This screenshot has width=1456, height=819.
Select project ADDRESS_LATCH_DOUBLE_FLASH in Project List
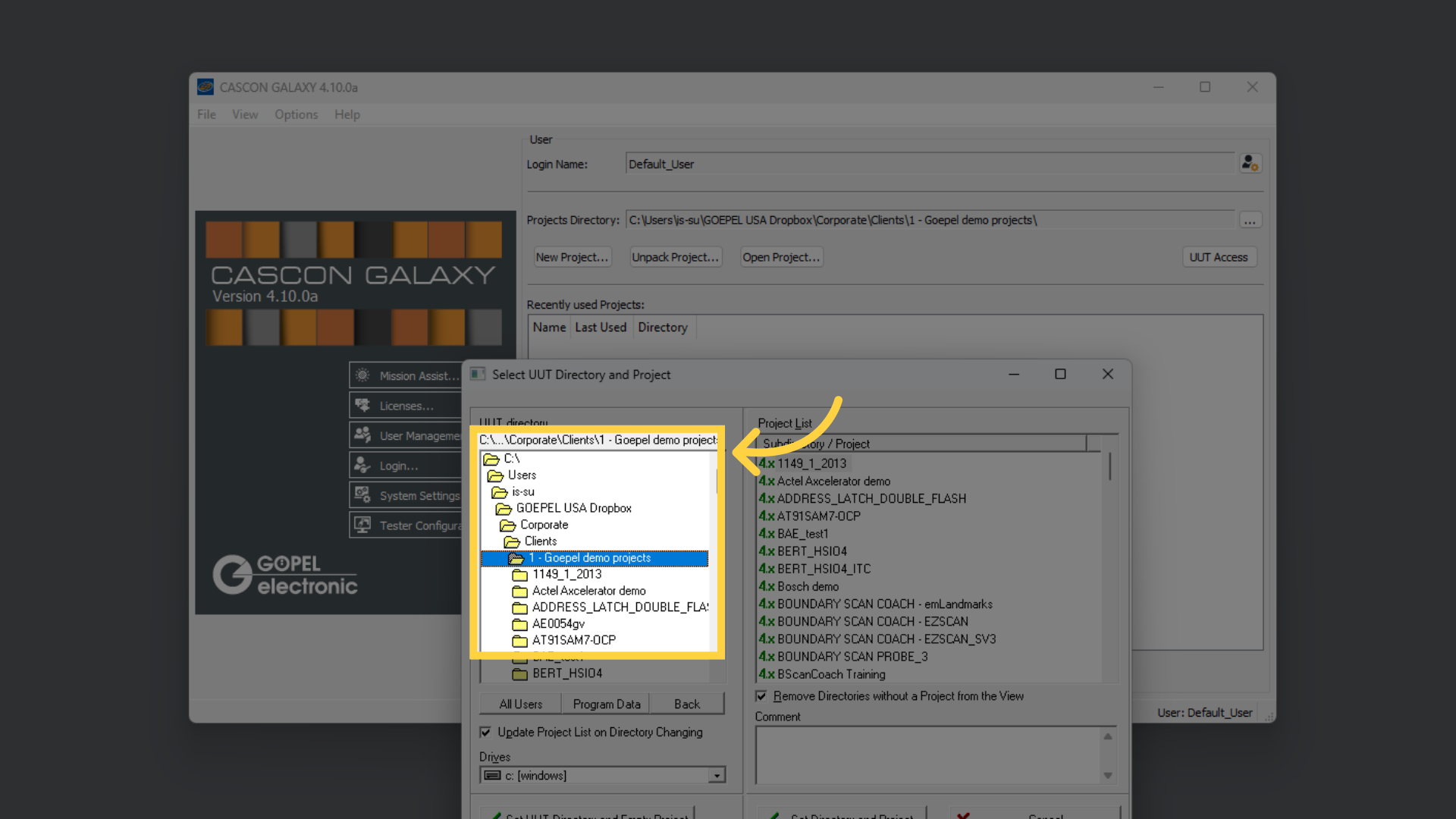[x=871, y=498]
